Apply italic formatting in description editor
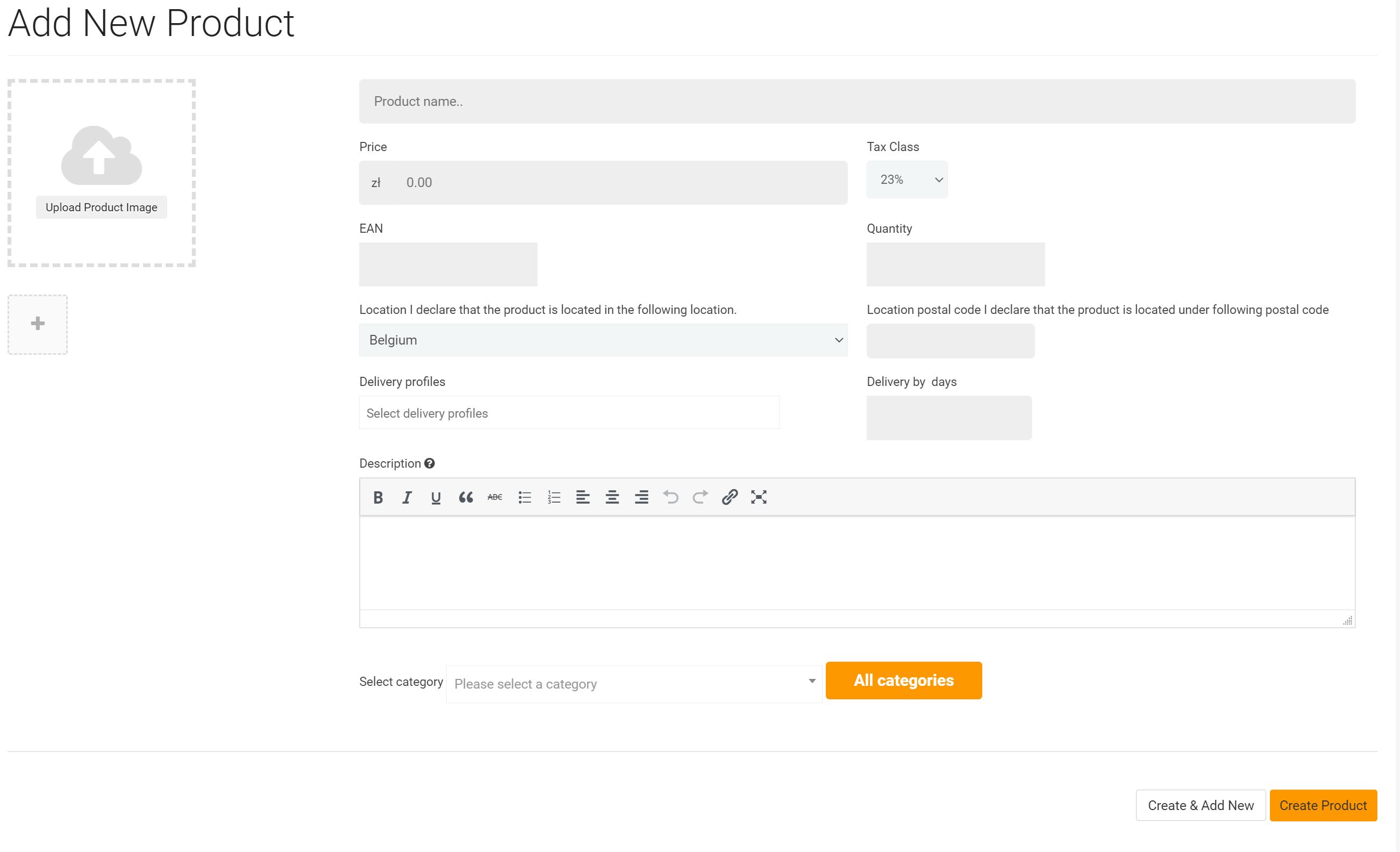 (407, 498)
